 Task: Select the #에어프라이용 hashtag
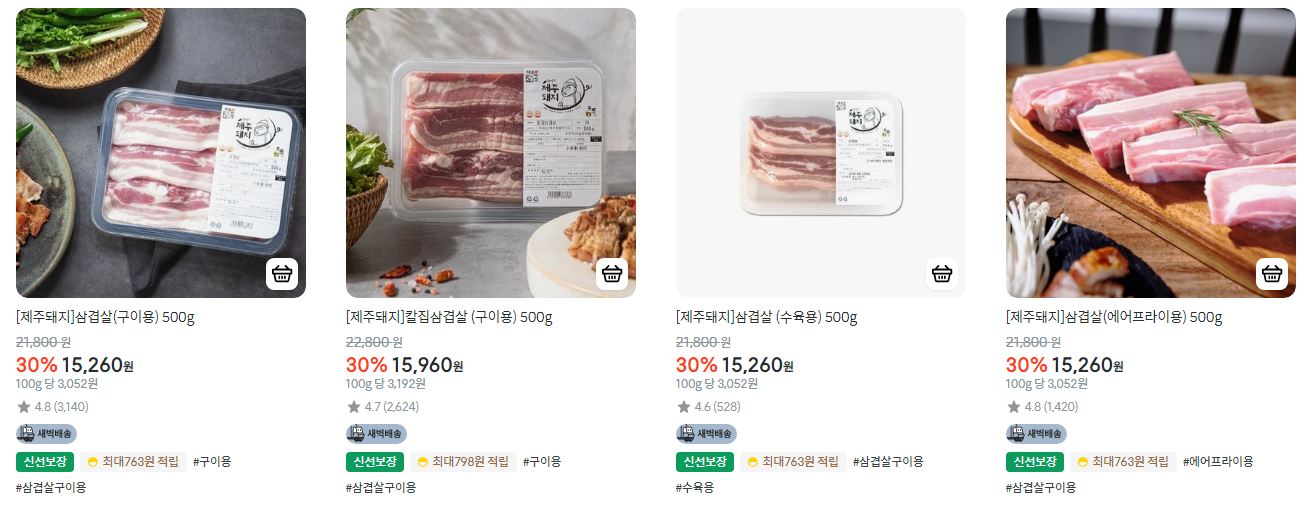(x=1218, y=462)
